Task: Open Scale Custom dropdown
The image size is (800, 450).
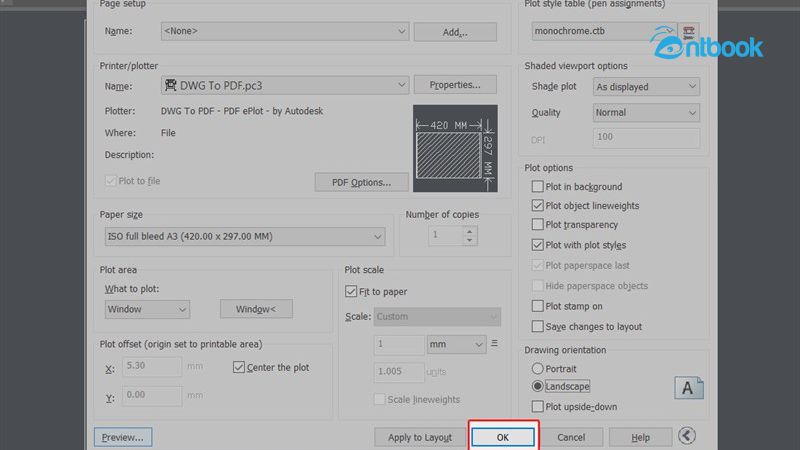Action: 437,316
